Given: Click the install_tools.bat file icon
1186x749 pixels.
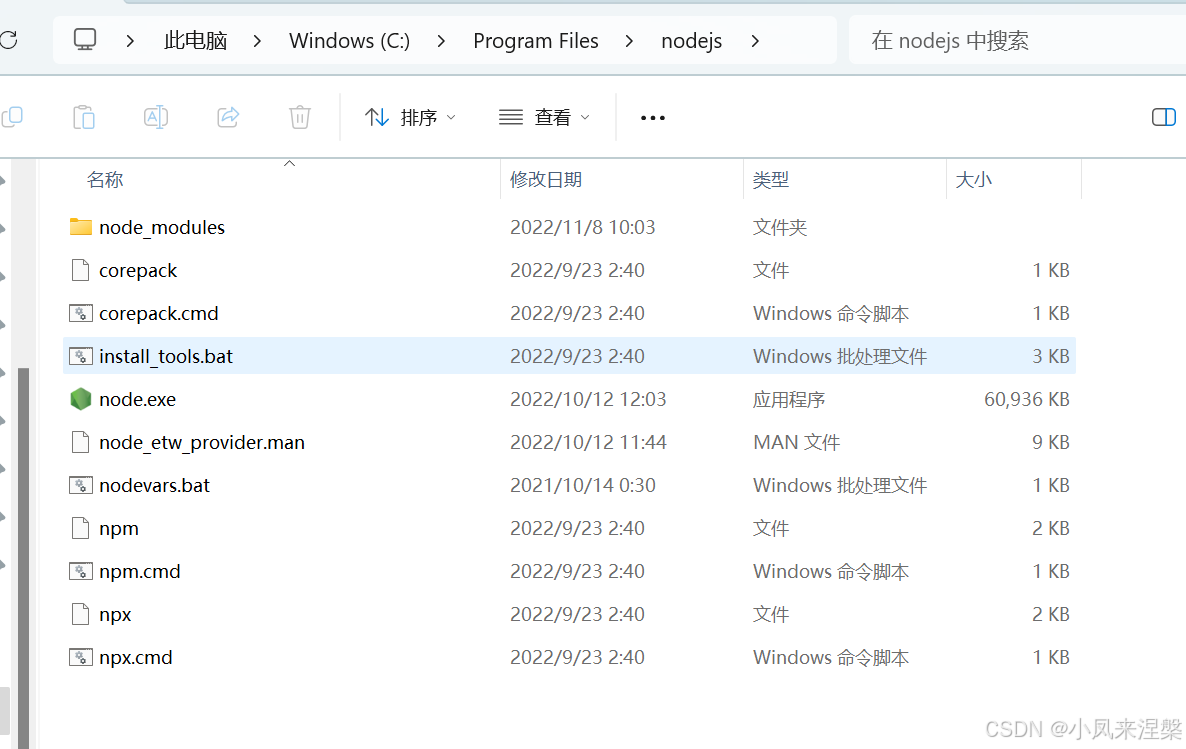Looking at the screenshot, I should 81,356.
